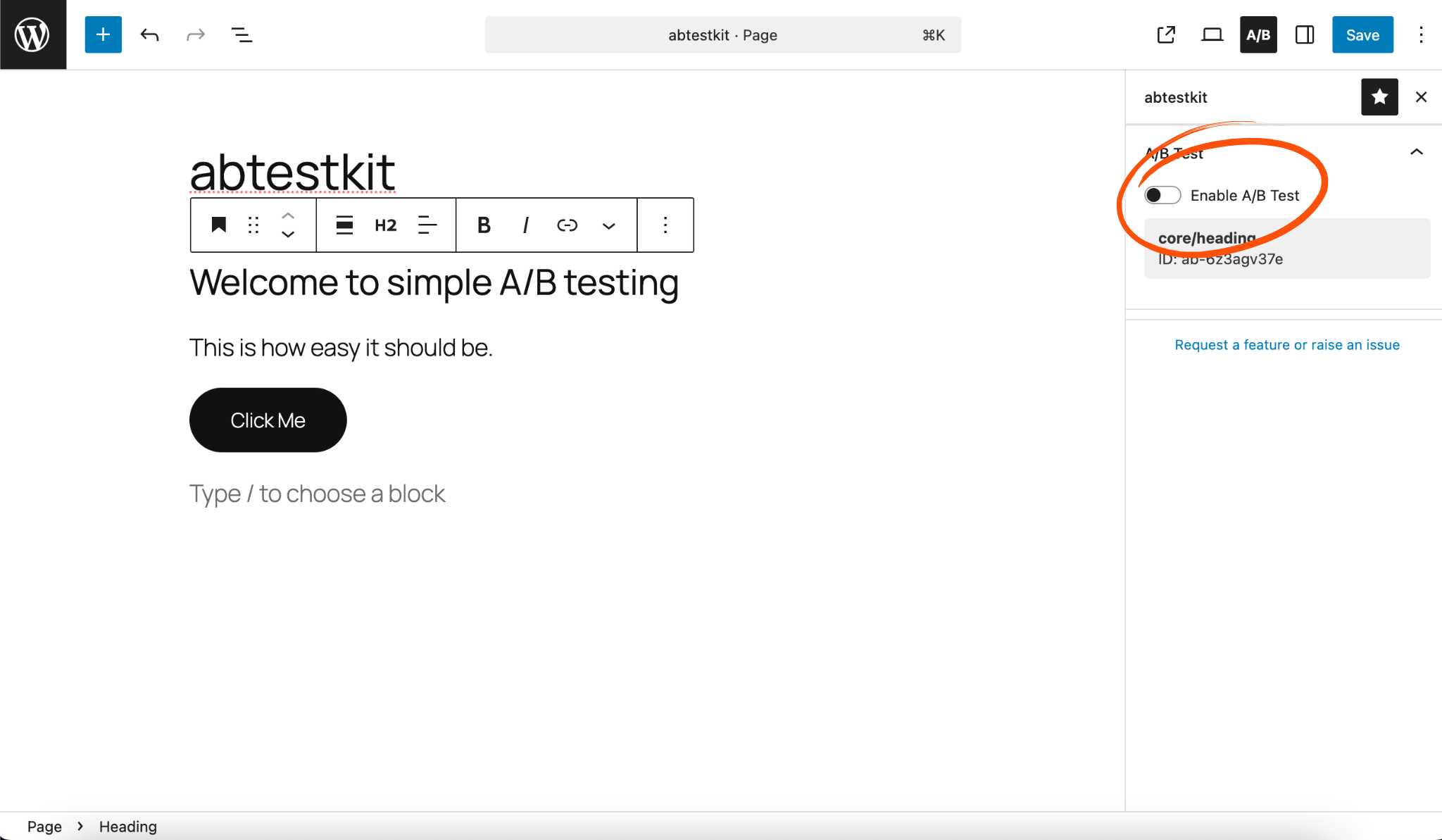Screen dimensions: 1442x840
Task: Click Page in the breadcrumb bar
Action: (x=45, y=826)
